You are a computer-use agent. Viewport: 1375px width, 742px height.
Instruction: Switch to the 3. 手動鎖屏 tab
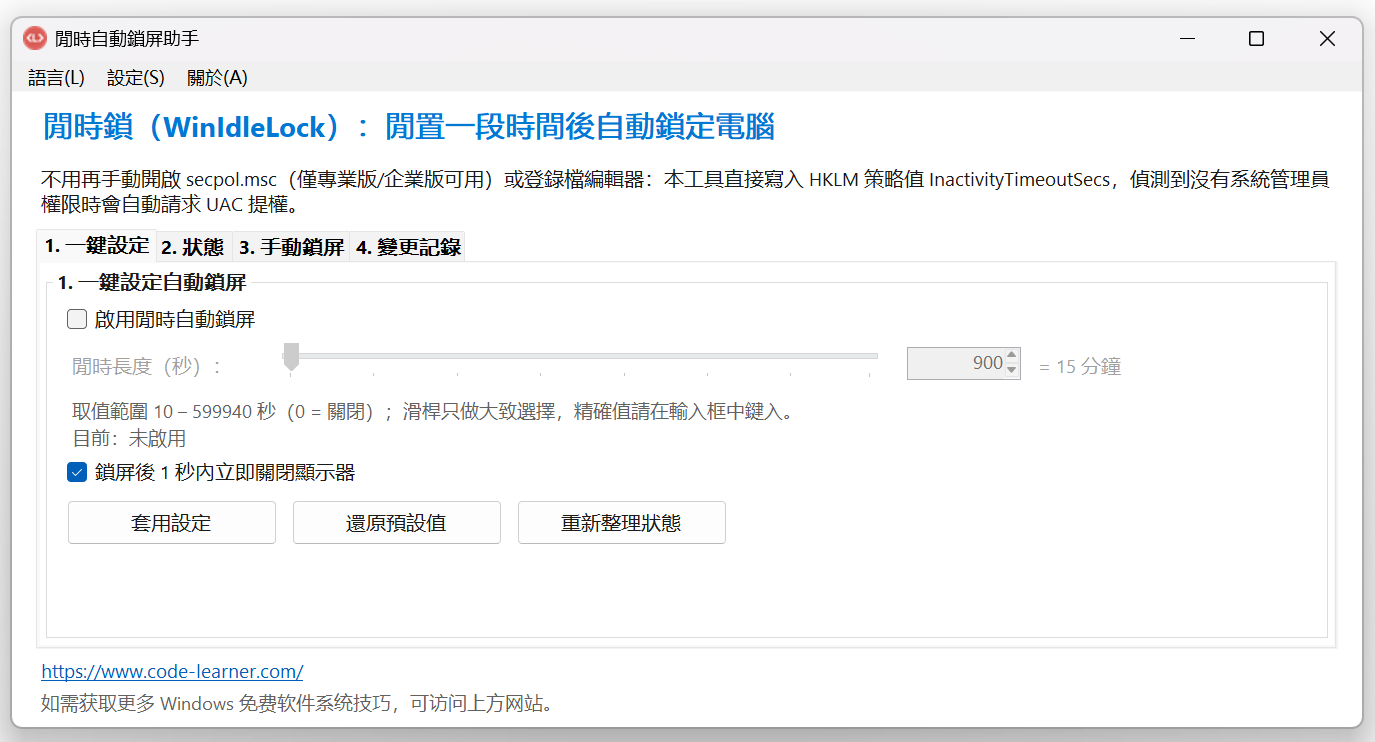(x=291, y=247)
